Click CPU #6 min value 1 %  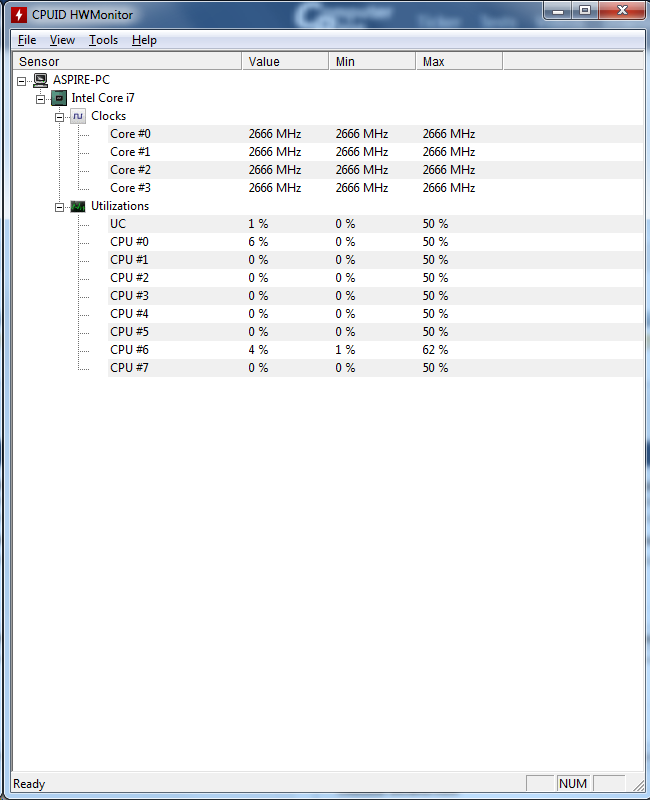point(345,350)
